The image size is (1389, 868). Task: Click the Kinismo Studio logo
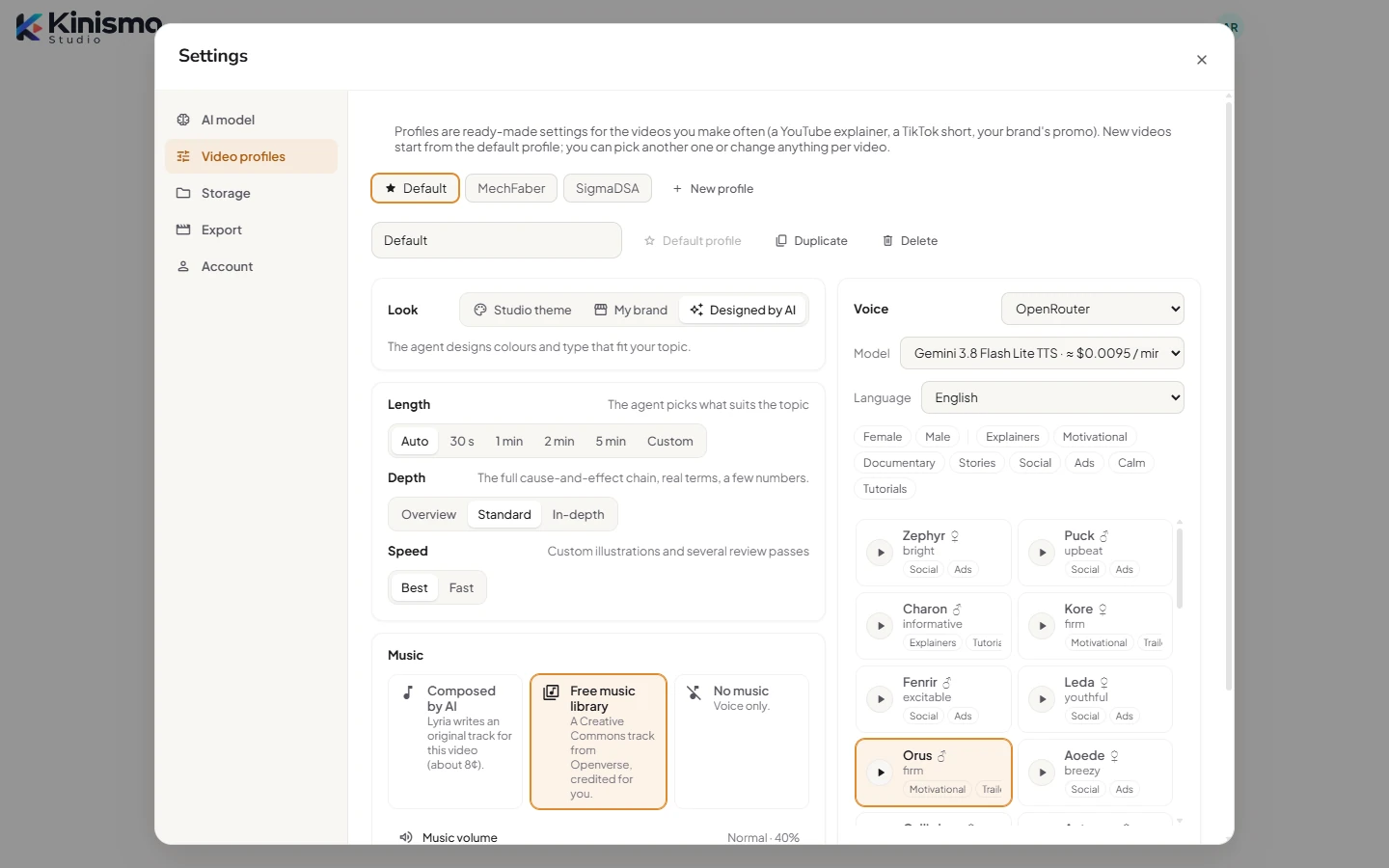87,27
